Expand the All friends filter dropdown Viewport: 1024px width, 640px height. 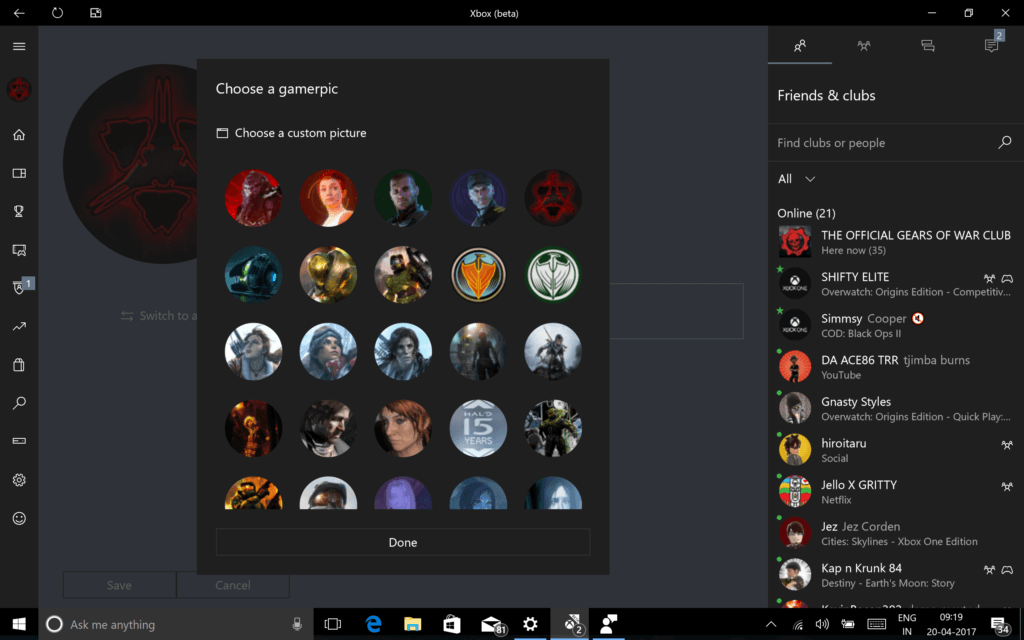coord(796,179)
